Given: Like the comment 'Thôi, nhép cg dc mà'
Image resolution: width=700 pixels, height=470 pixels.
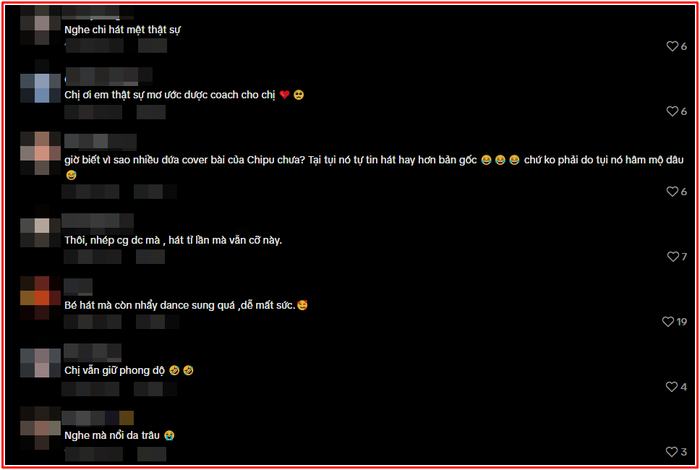Looking at the screenshot, I should pos(672,257).
